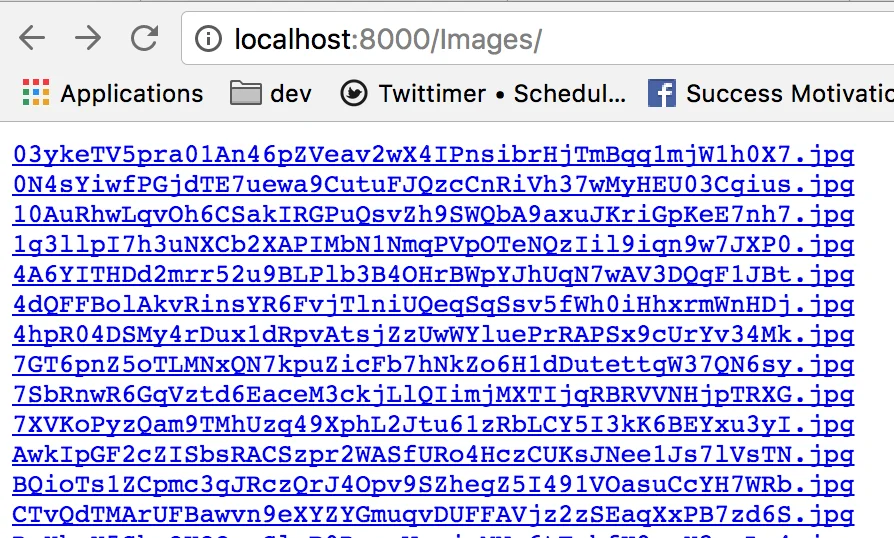Open the image link starting with 4dQFFBolAkvRins
Viewport: 894px width, 538px height.
pyautogui.click(x=433, y=305)
